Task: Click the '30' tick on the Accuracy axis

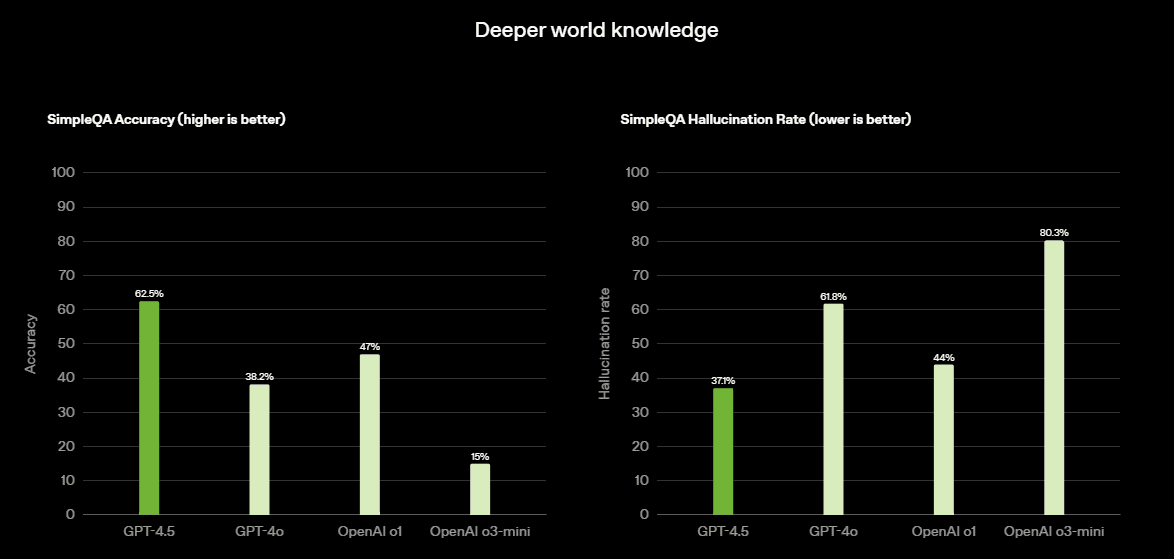Action: (x=67, y=412)
